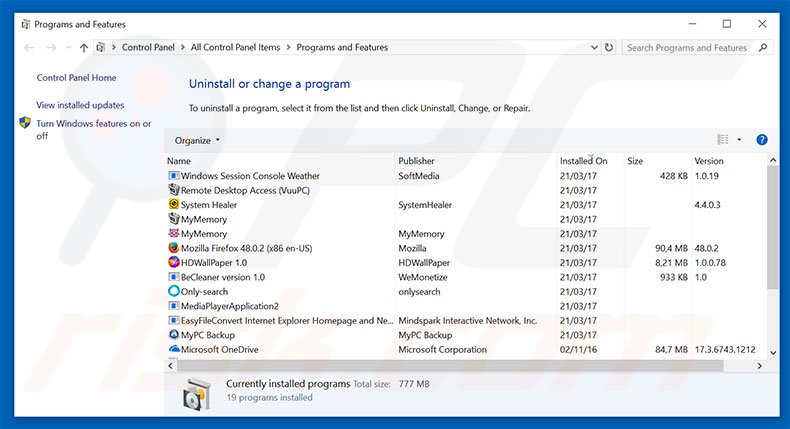Open recent locations dropdown arrow
790x429 pixels.
pos(68,47)
